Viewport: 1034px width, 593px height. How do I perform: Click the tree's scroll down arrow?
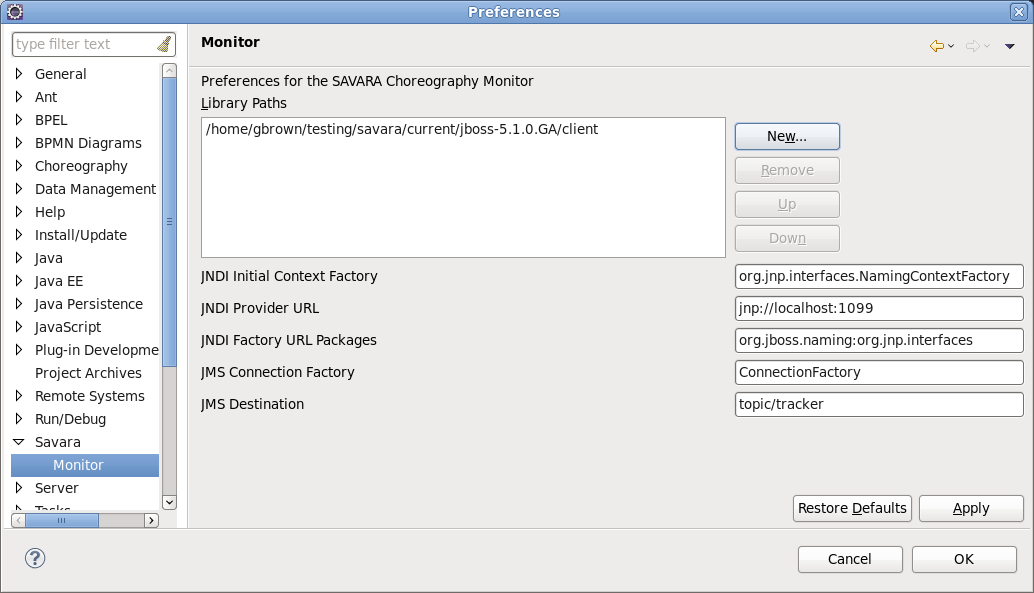pyautogui.click(x=169, y=502)
